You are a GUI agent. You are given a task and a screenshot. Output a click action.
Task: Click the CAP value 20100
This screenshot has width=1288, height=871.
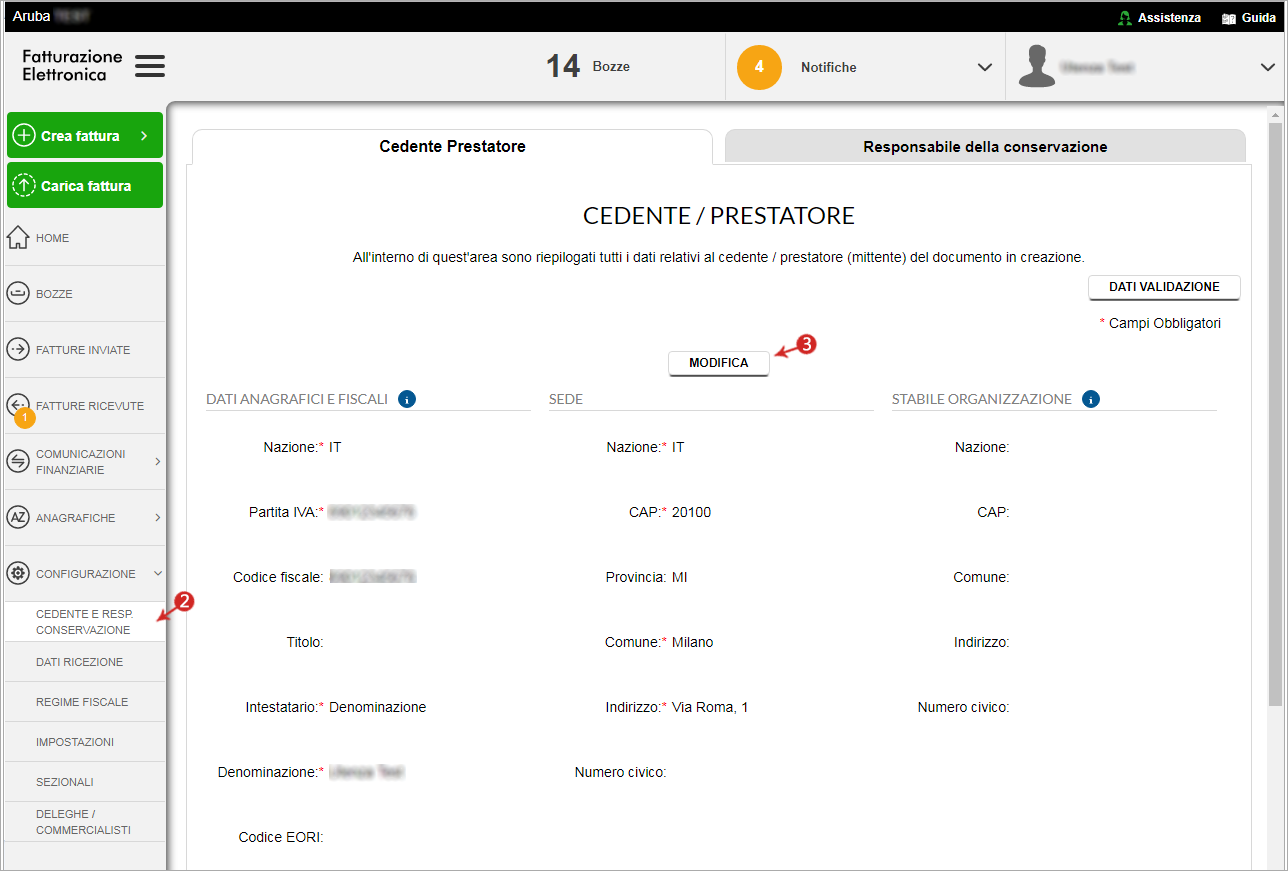point(691,512)
